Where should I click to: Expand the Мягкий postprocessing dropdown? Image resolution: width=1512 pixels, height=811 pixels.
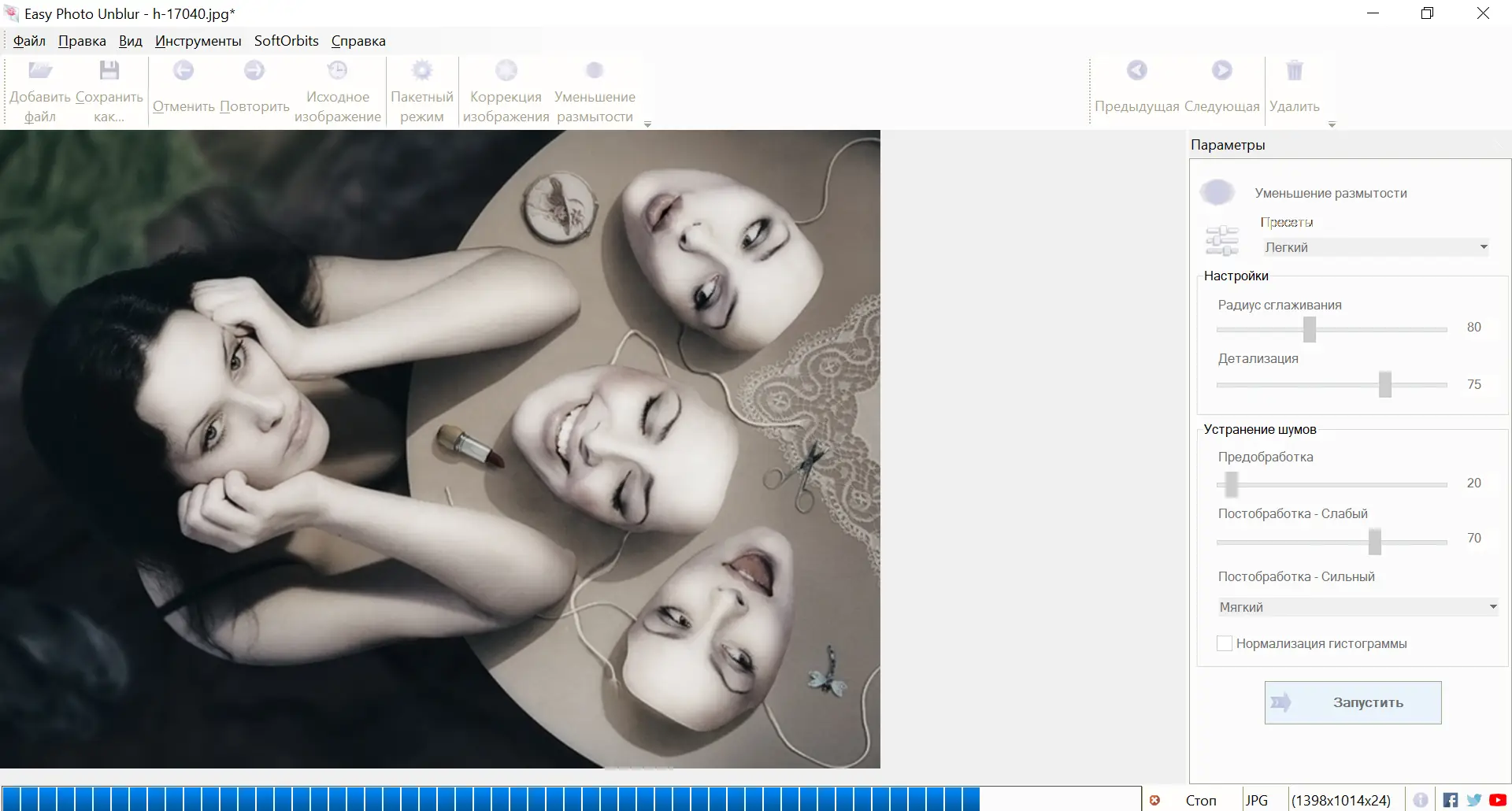pos(1356,607)
